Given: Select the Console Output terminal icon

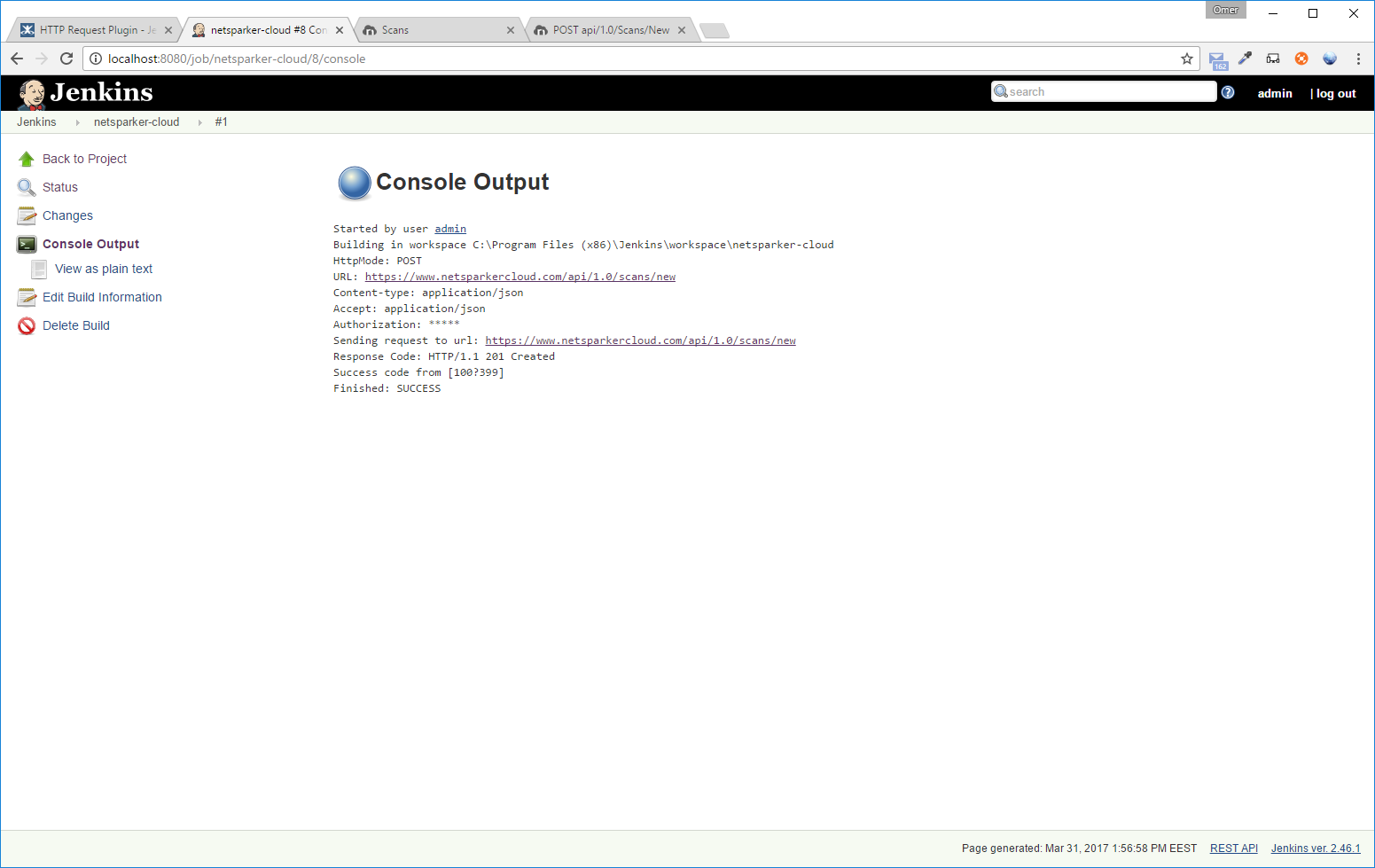Looking at the screenshot, I should point(26,243).
